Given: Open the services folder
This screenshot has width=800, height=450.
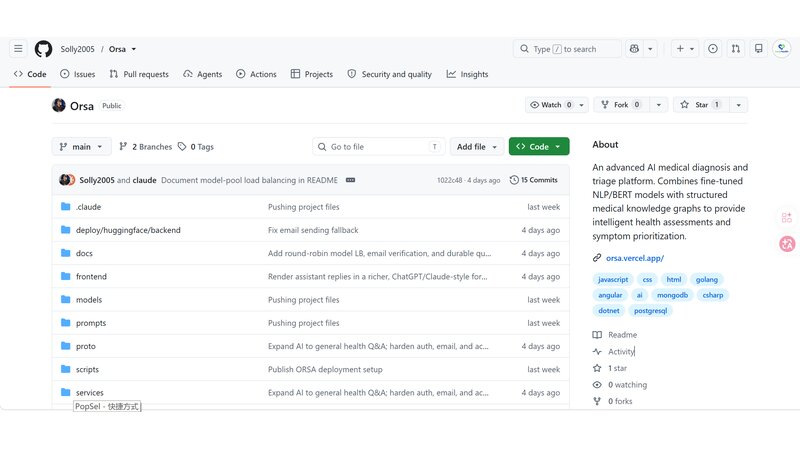Looking at the screenshot, I should click(90, 392).
